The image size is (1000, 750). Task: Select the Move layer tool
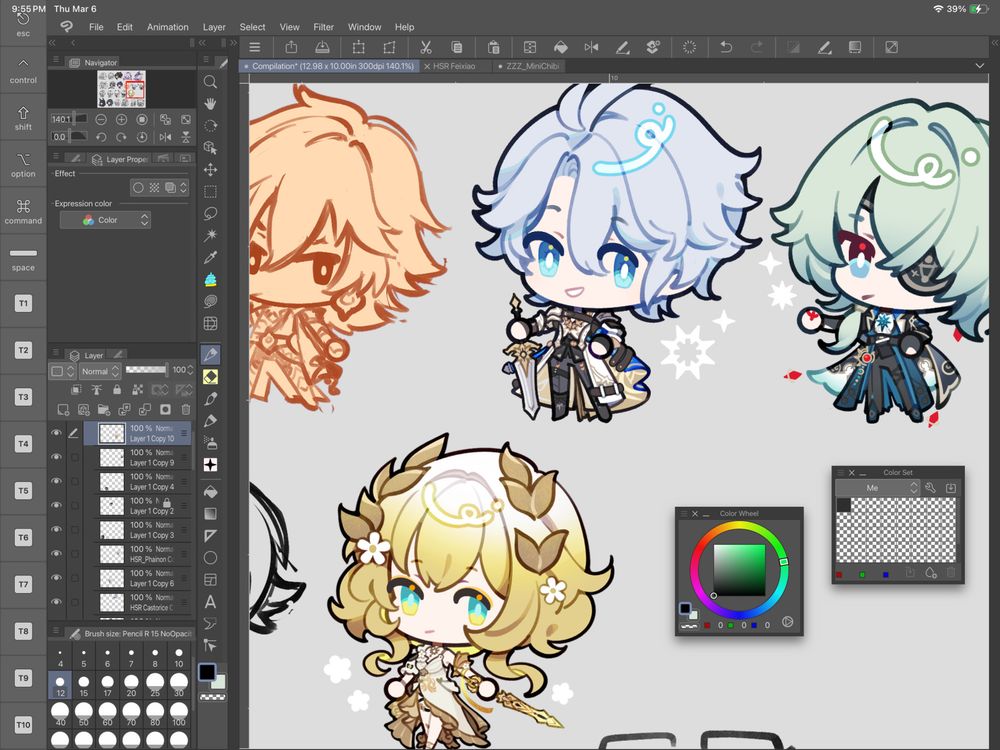(210, 170)
